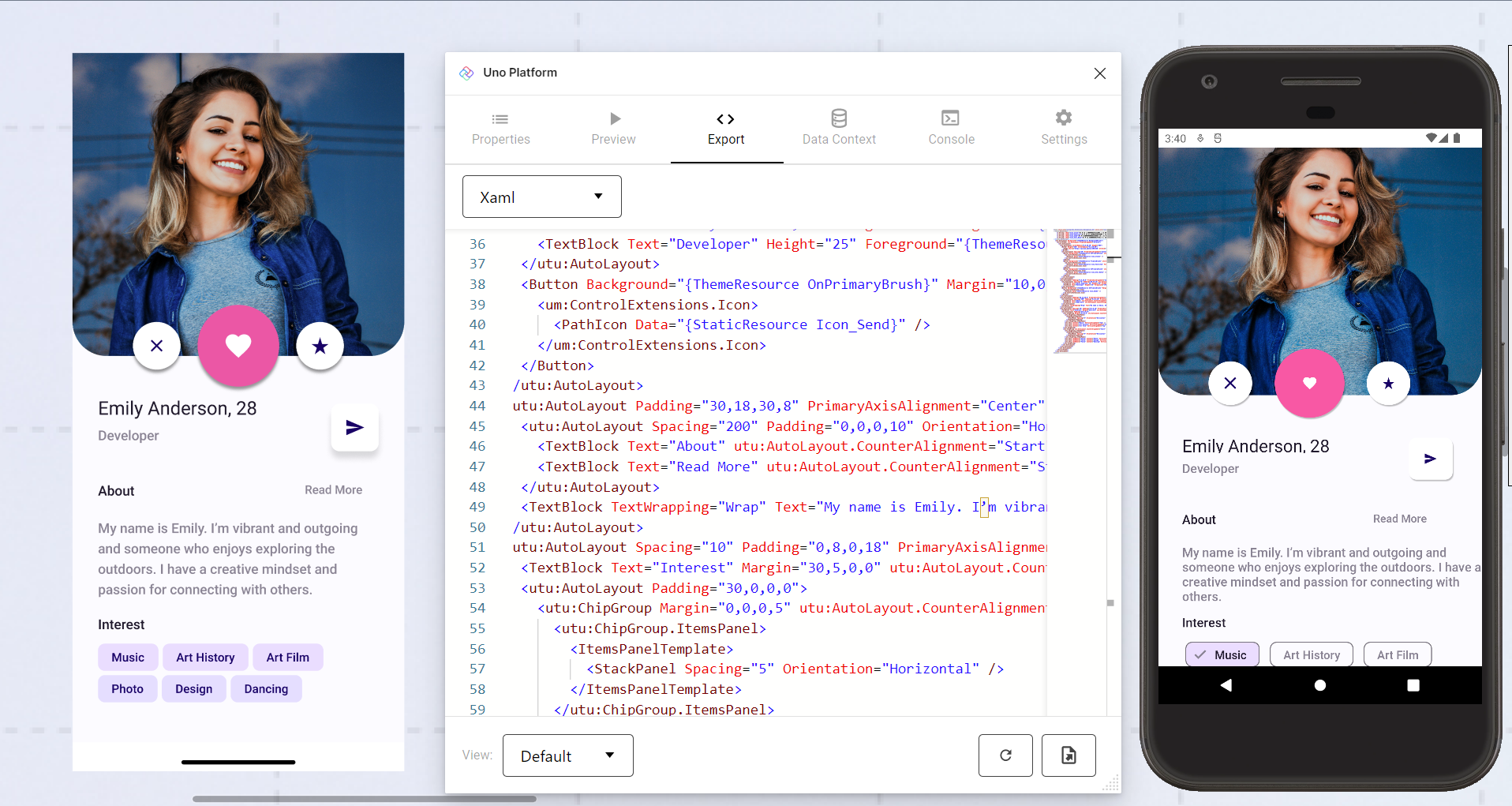Switch to the Preview tab
Screen dimensions: 1512x806
click(x=613, y=128)
